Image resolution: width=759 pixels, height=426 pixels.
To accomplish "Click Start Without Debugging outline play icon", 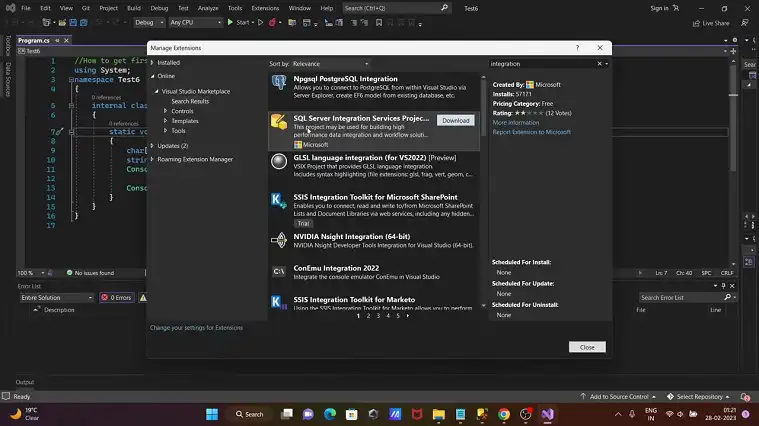I will coord(260,22).
